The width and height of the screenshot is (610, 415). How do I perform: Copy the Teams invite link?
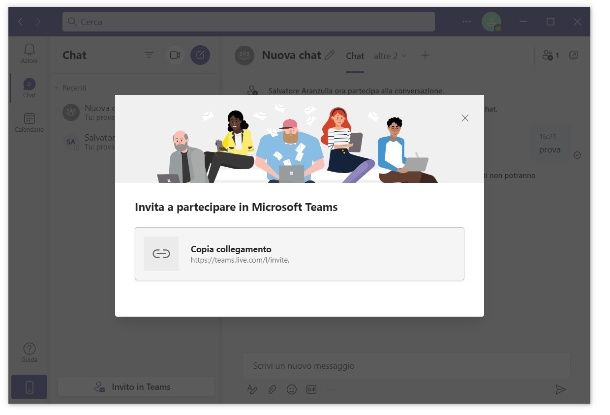(x=299, y=254)
